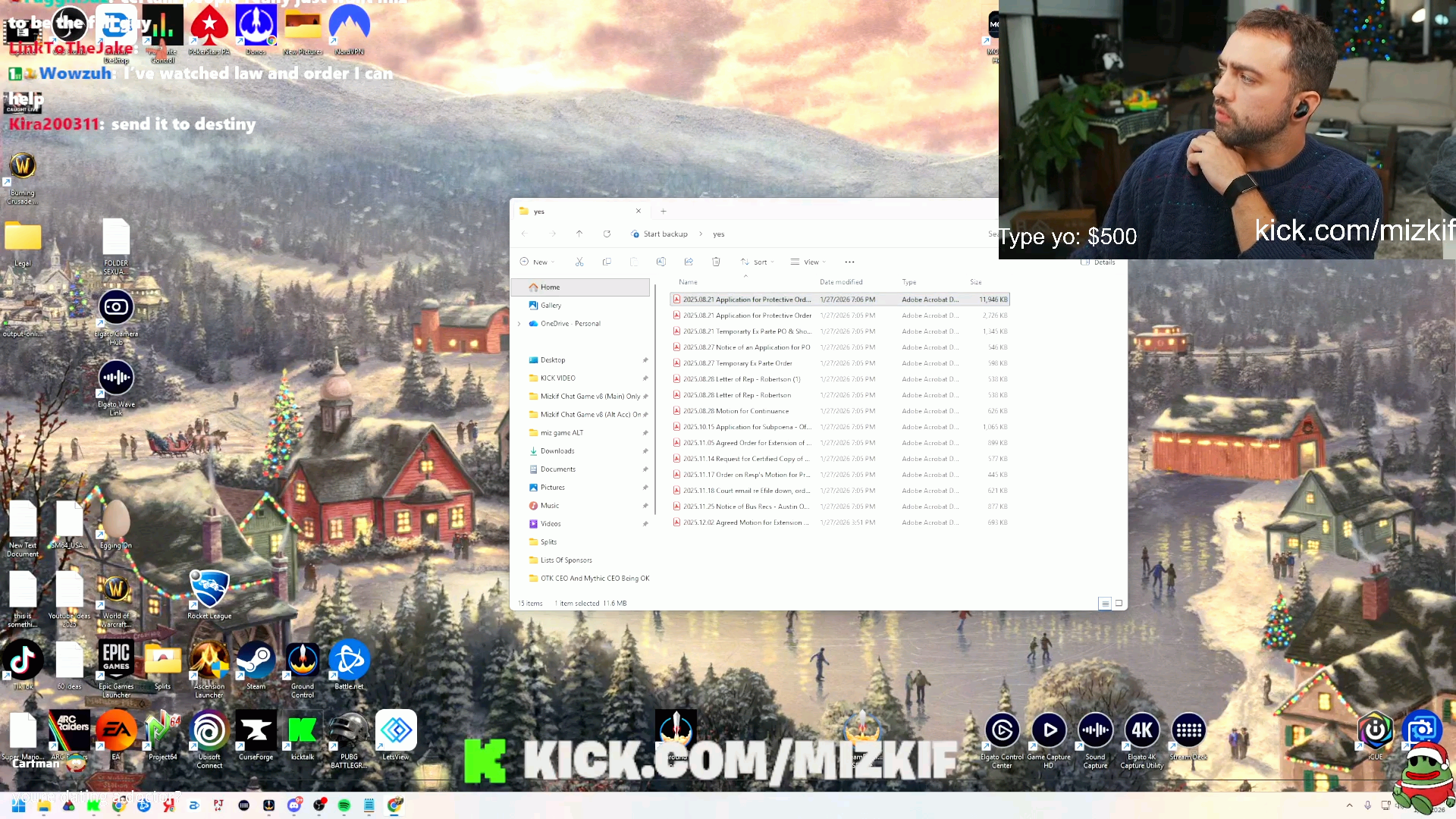Open the New dropdown menu
The height and width of the screenshot is (819, 1456).
point(537,262)
